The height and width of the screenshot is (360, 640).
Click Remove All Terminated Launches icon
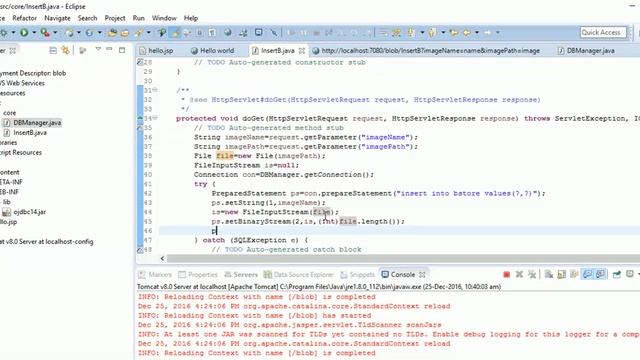tap(532, 275)
